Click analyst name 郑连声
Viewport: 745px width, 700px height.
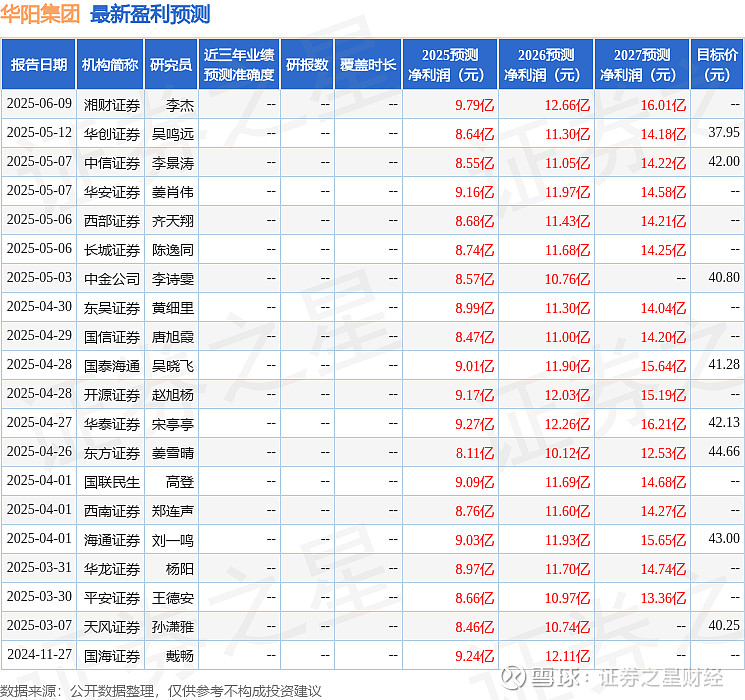click(x=172, y=510)
